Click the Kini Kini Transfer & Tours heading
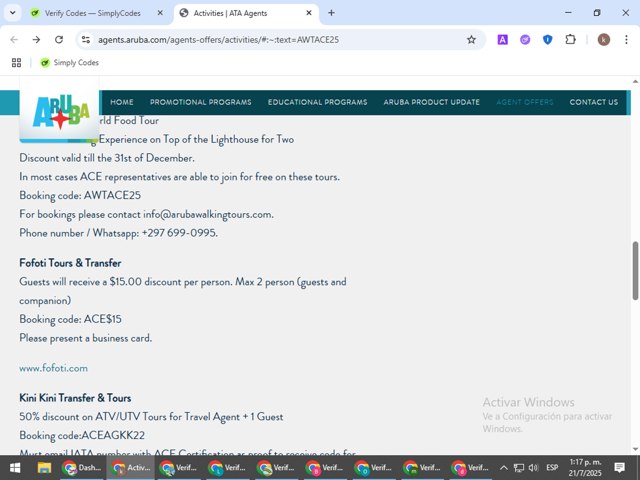The image size is (640, 480). tap(75, 398)
